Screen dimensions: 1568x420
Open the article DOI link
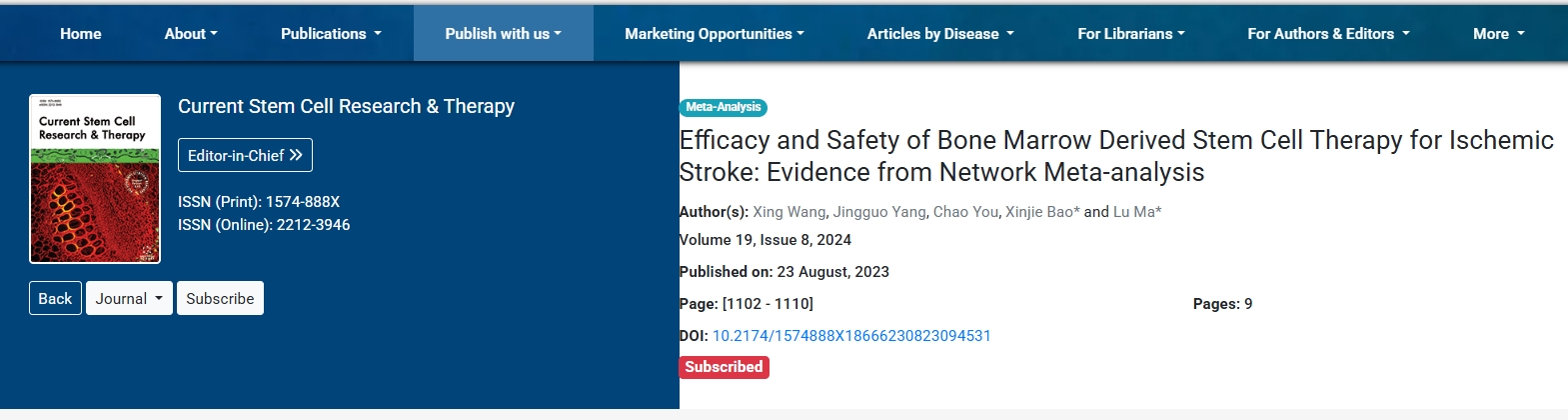coord(851,336)
